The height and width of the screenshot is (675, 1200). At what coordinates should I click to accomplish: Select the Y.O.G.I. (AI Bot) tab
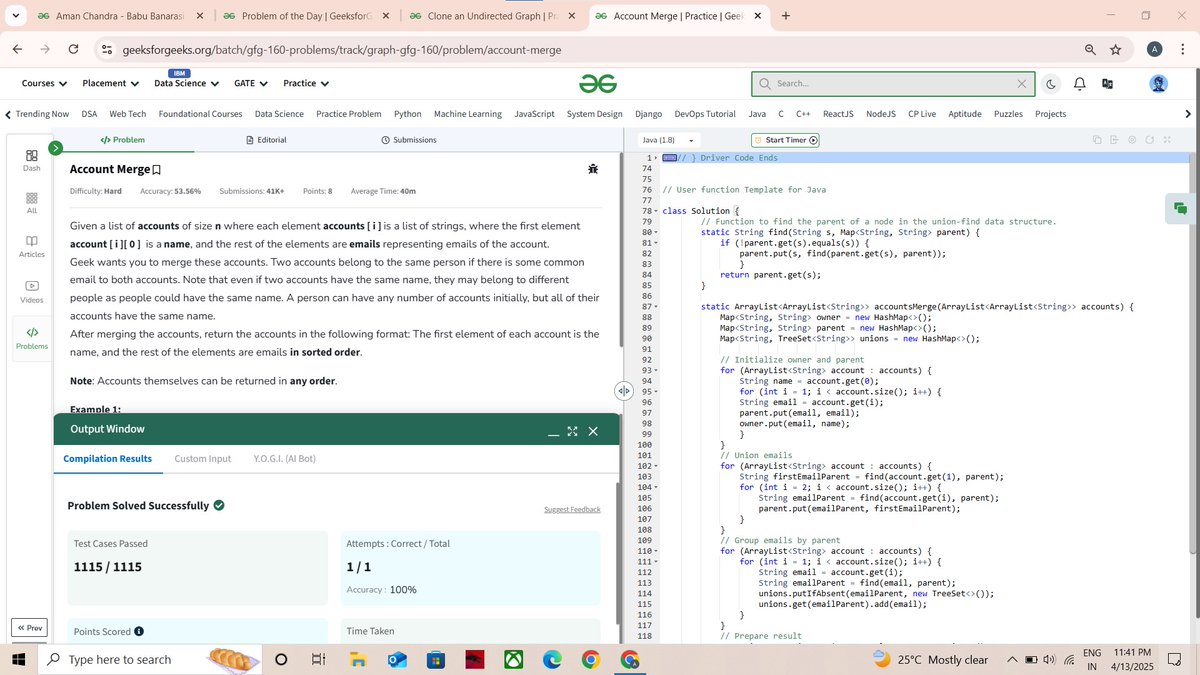(285, 459)
